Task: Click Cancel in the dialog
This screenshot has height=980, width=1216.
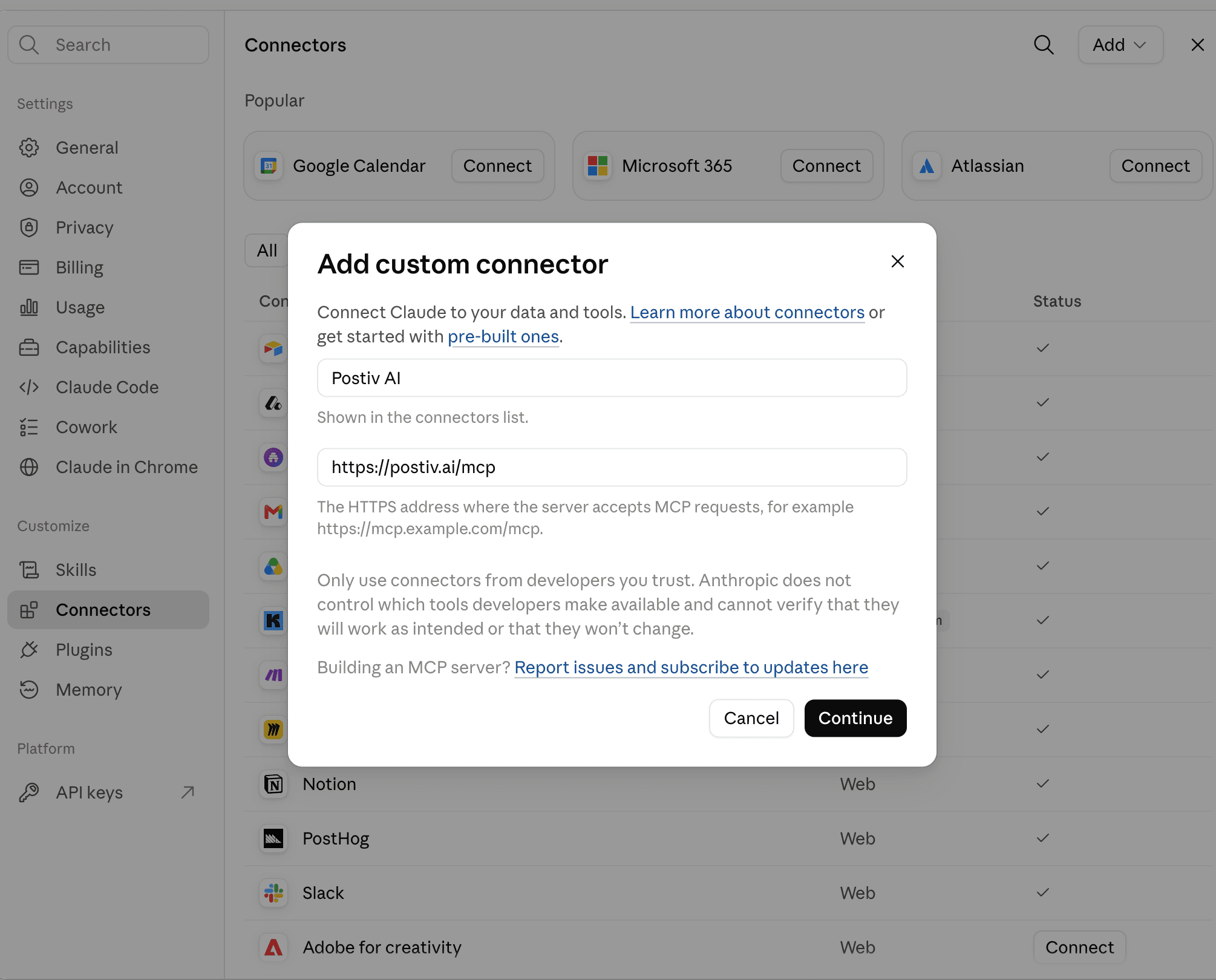Action: [751, 718]
